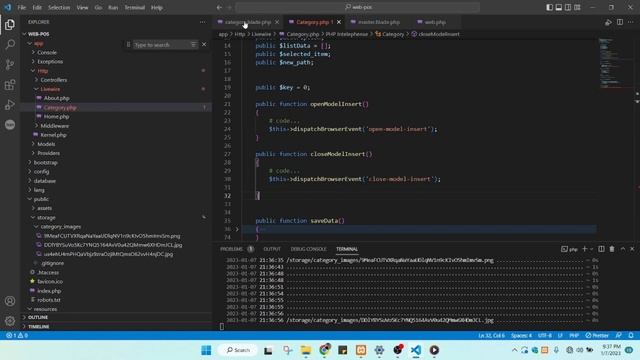640x360 pixels.
Task: Open editor more actions ellipsis
Action: [x=631, y=22]
